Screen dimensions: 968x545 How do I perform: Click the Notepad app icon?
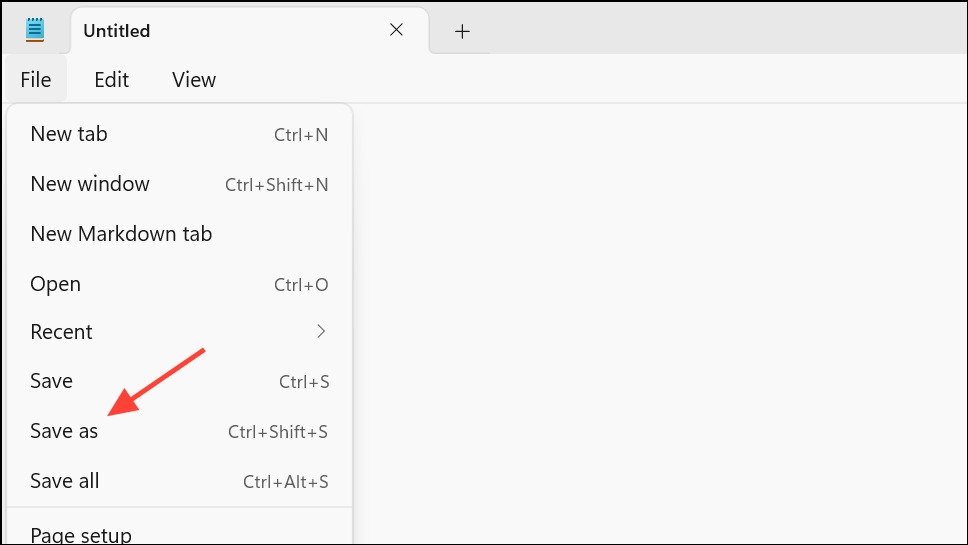35,30
